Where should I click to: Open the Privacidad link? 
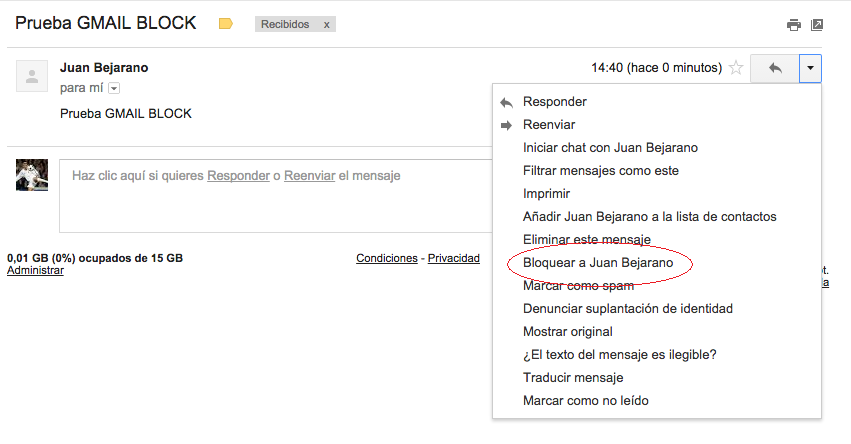click(454, 258)
